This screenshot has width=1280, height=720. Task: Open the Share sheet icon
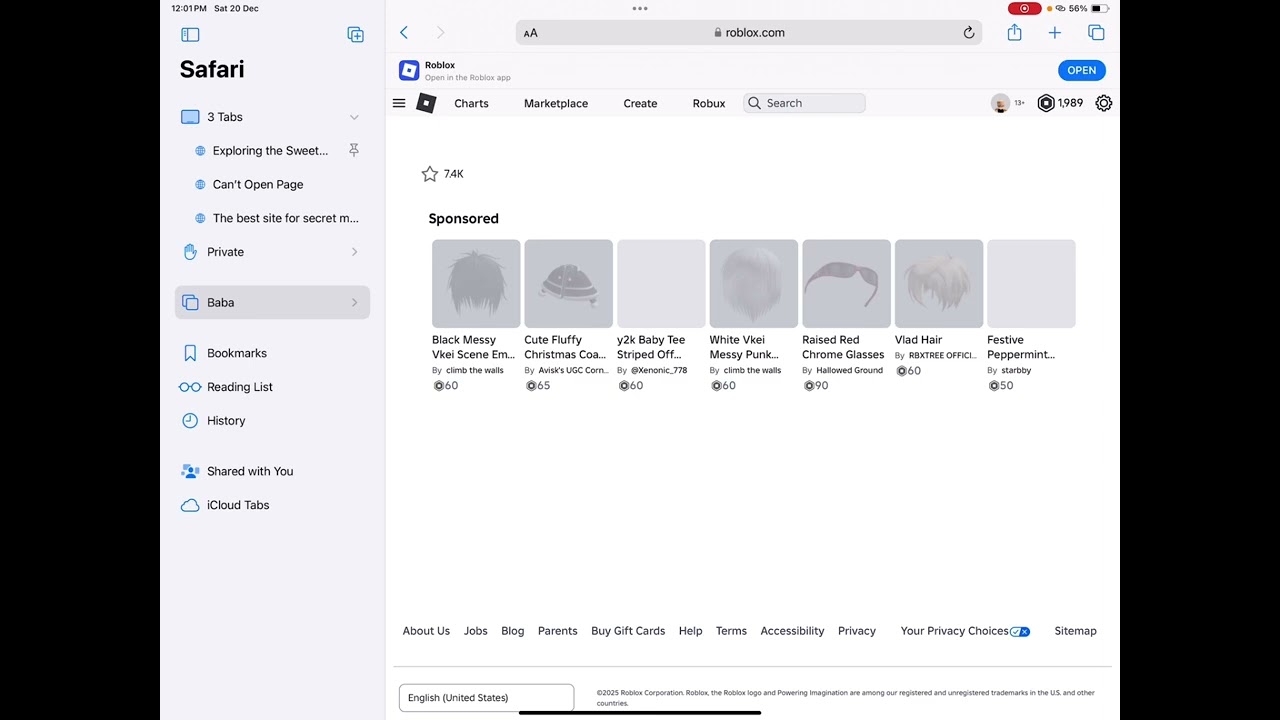[1014, 33]
